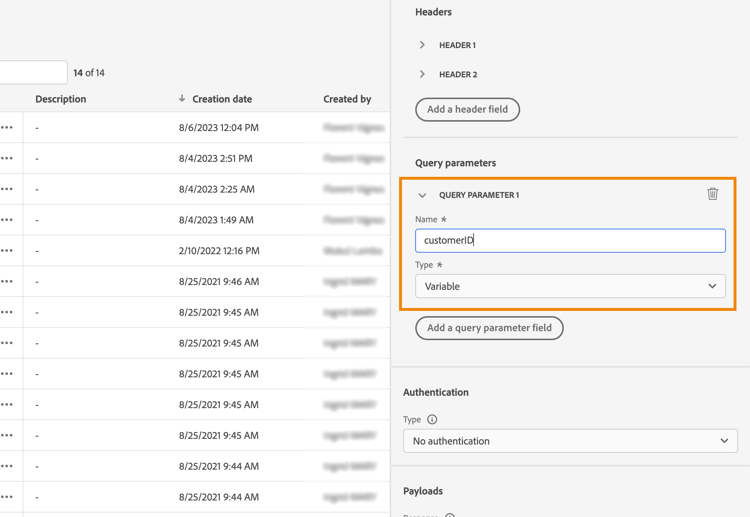Open the more options menu for the 8/25/2021 9:46 AM row
The height and width of the screenshot is (517, 750).
(x=7, y=282)
